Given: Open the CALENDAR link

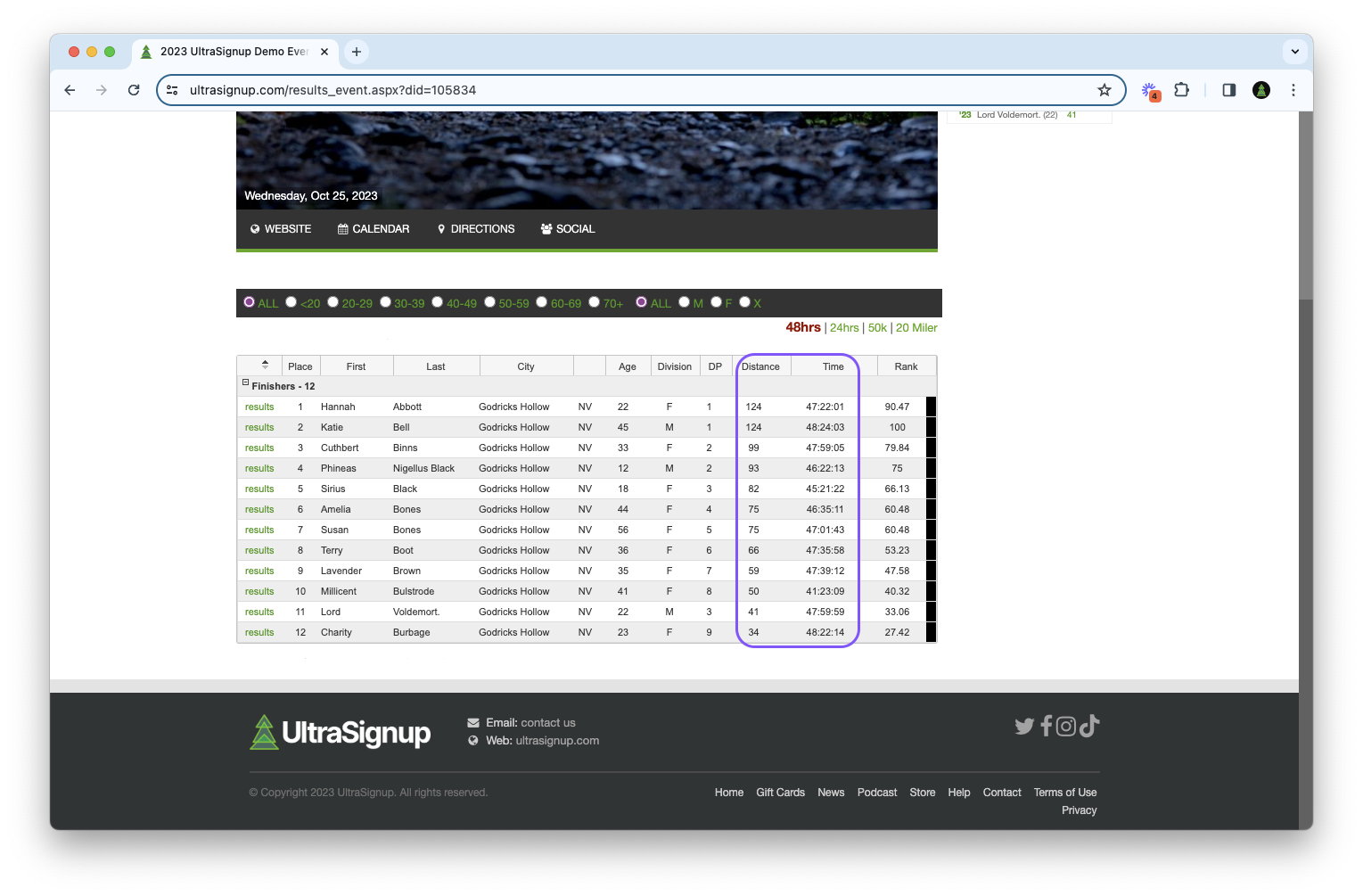Looking at the screenshot, I should [x=374, y=229].
